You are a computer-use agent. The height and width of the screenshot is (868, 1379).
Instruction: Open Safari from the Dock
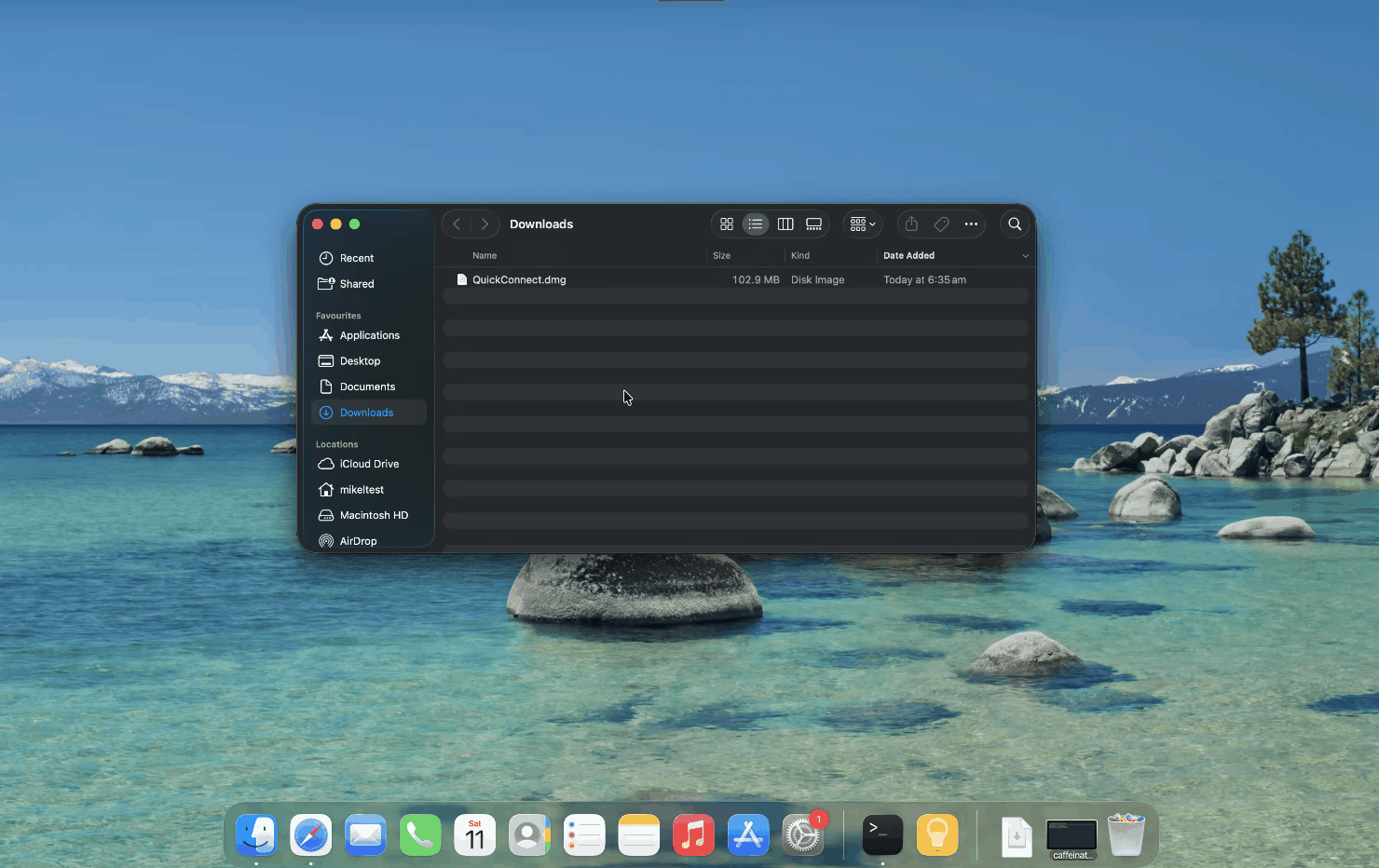[310, 834]
